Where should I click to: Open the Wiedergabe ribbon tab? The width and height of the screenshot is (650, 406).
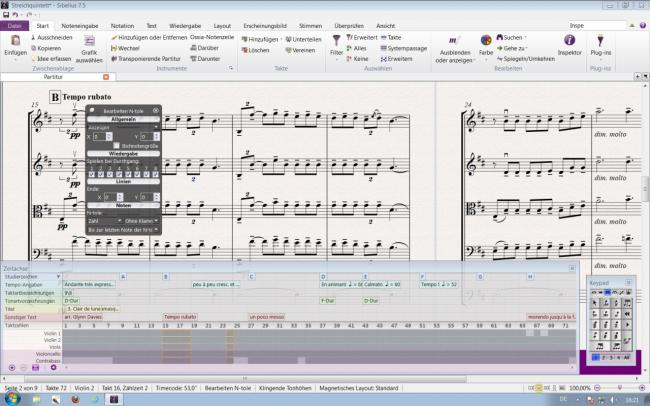pyautogui.click(x=183, y=25)
